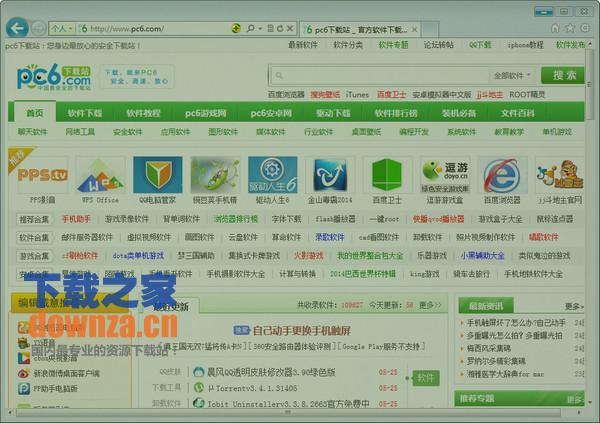Viewport: 600px width, 423px height.
Task: Click the 新浪微博桌面客户端 icon
Action: pyautogui.click(x=24, y=373)
